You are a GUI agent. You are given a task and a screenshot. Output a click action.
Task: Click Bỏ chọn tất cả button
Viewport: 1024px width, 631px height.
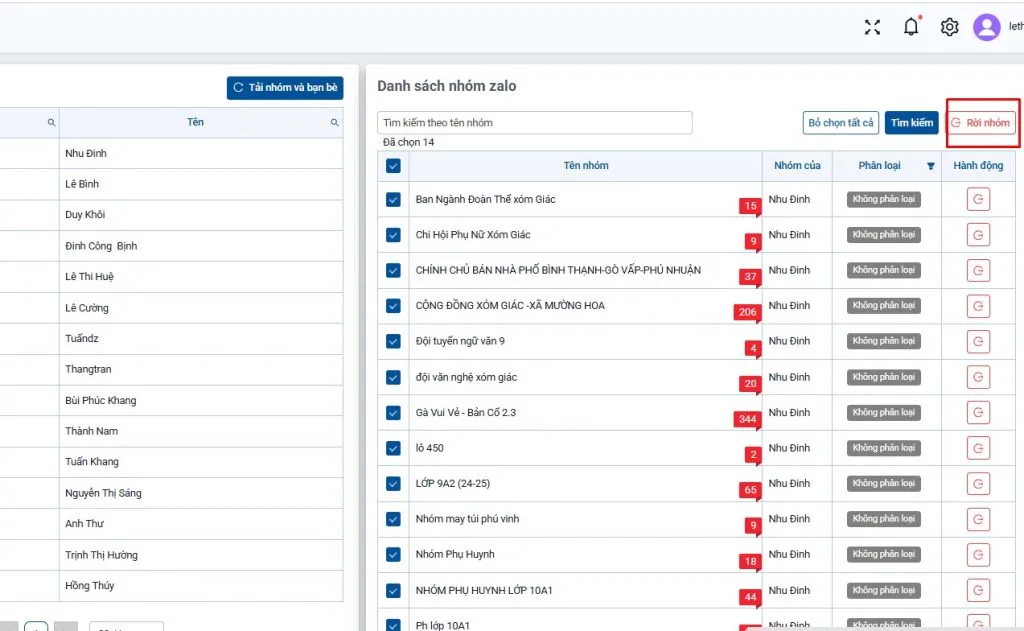(x=841, y=123)
